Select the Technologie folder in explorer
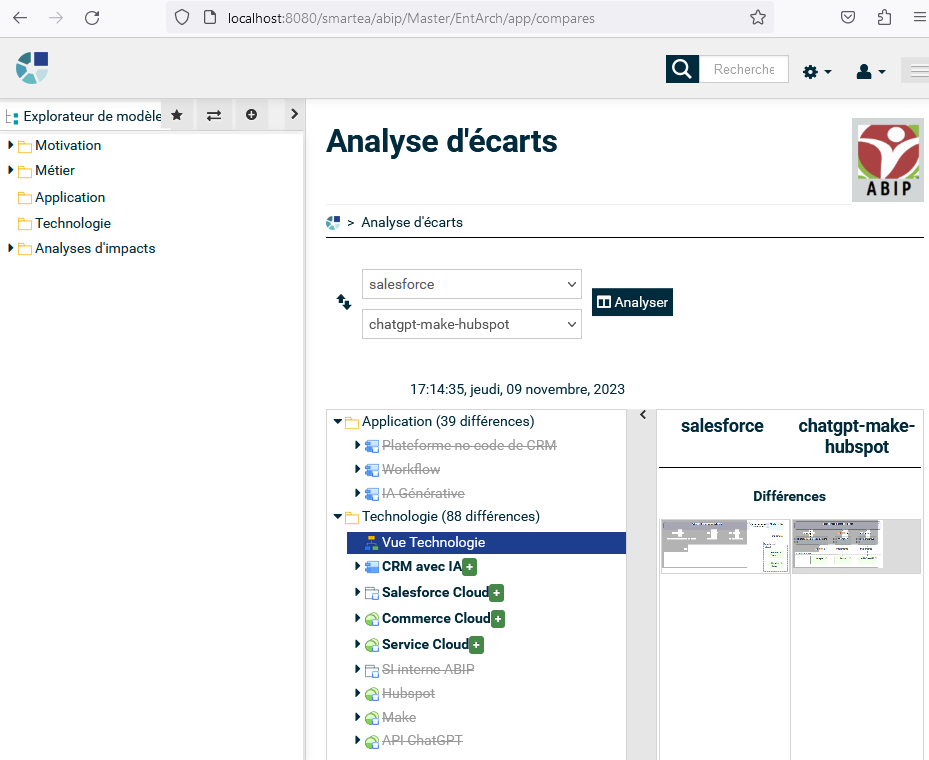Image resolution: width=929 pixels, height=760 pixels. coord(73,223)
